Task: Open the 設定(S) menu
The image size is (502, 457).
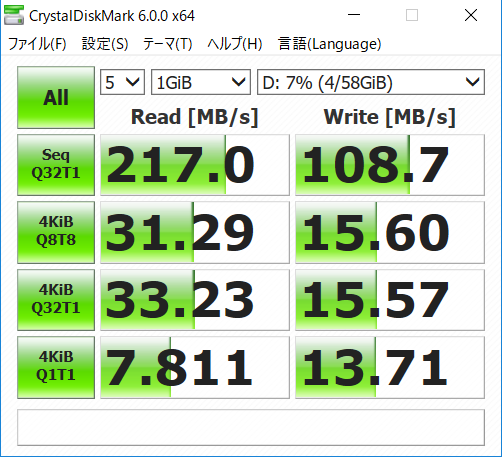Action: [105, 44]
